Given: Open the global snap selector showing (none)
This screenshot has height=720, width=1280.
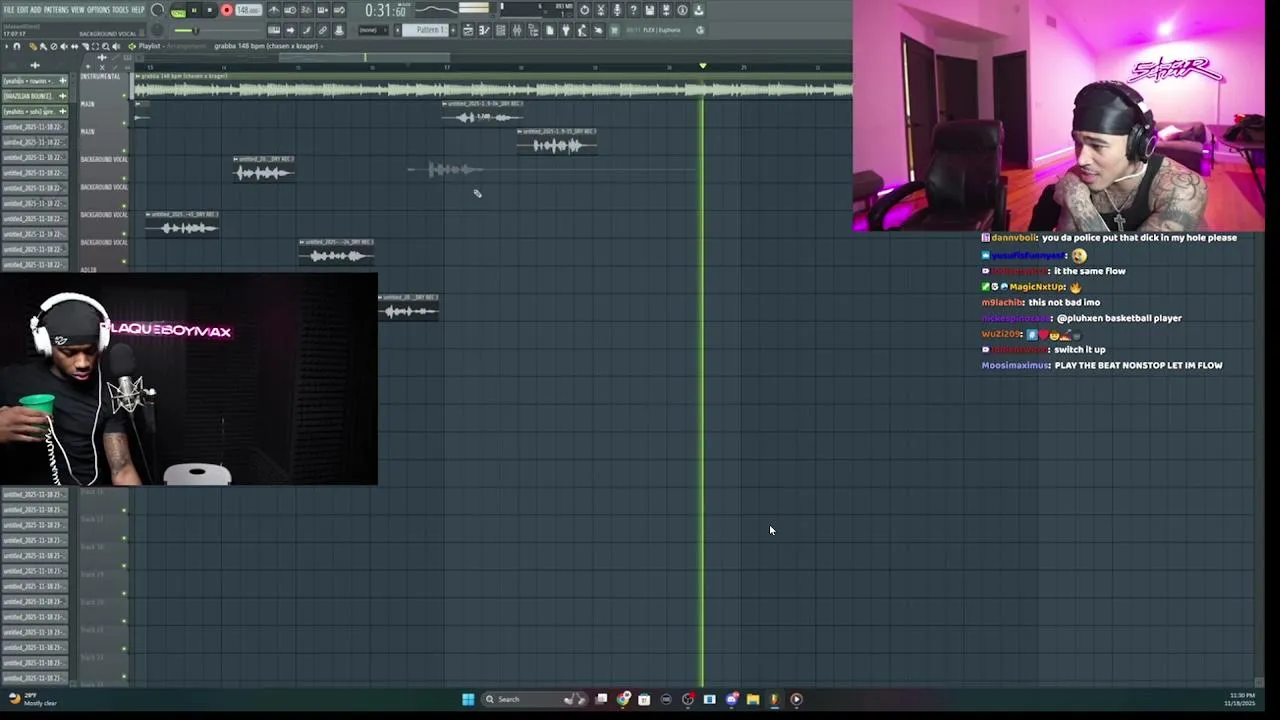Looking at the screenshot, I should (373, 30).
